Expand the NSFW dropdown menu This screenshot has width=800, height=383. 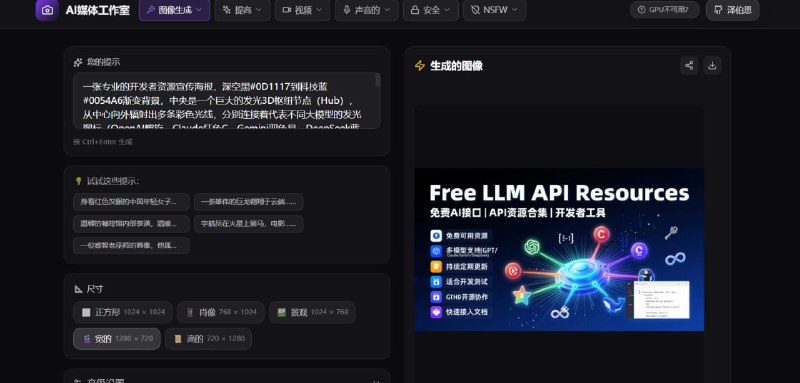(x=494, y=10)
